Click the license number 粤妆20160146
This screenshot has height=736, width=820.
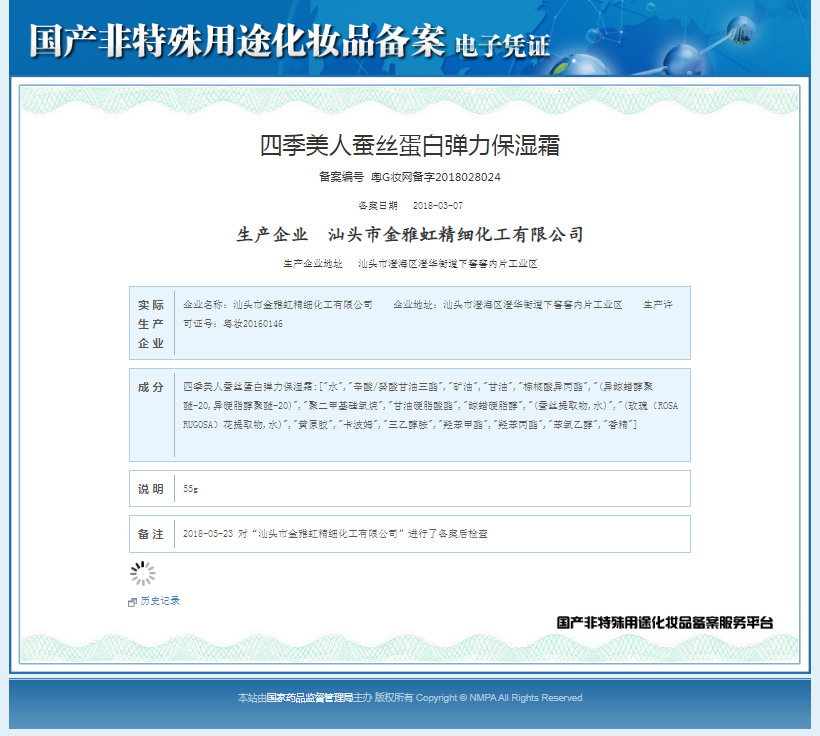coord(253,324)
